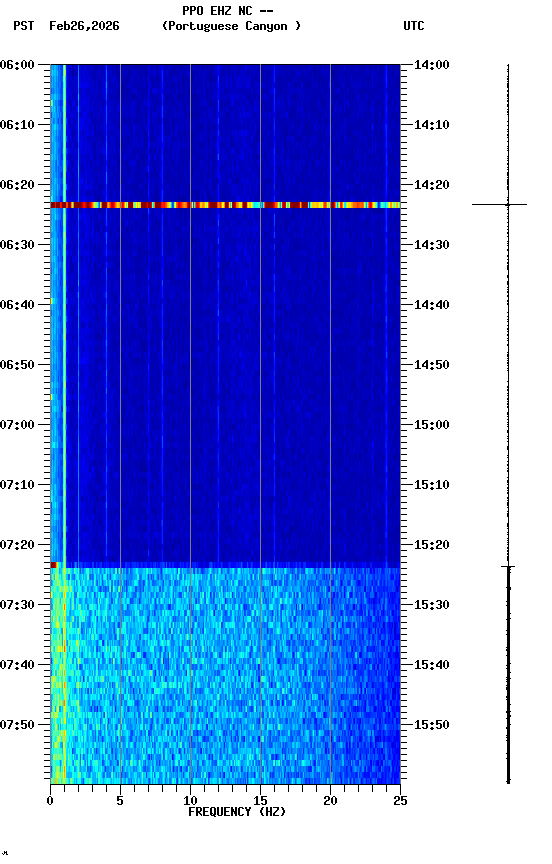Select the date Feb26,2026
The width and height of the screenshot is (552, 864).
pos(84,26)
